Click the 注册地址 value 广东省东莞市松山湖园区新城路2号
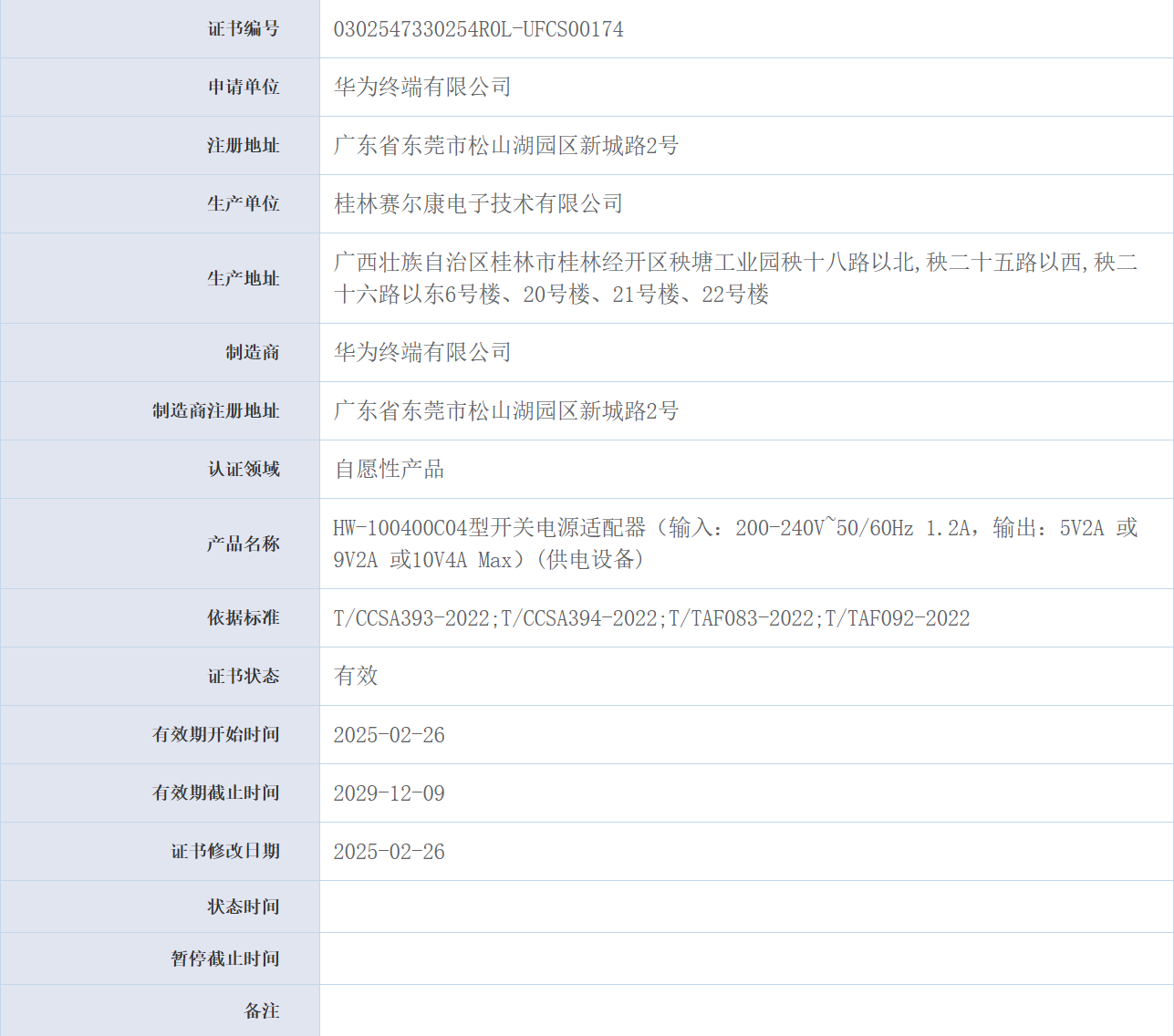Image resolution: width=1174 pixels, height=1036 pixels. click(x=506, y=146)
